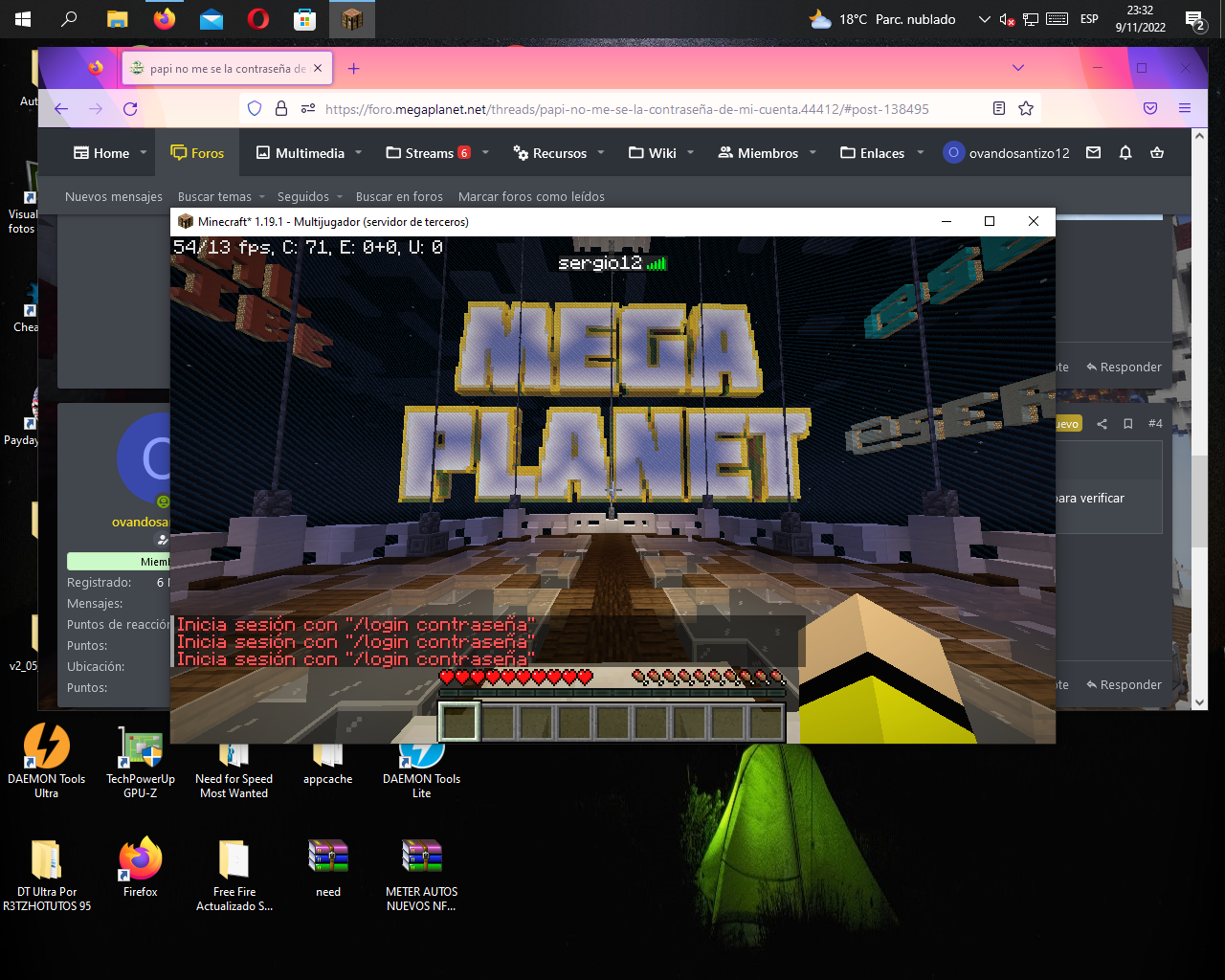Open the forum inbox envelope icon
1225x980 pixels.
pyautogui.click(x=1094, y=153)
